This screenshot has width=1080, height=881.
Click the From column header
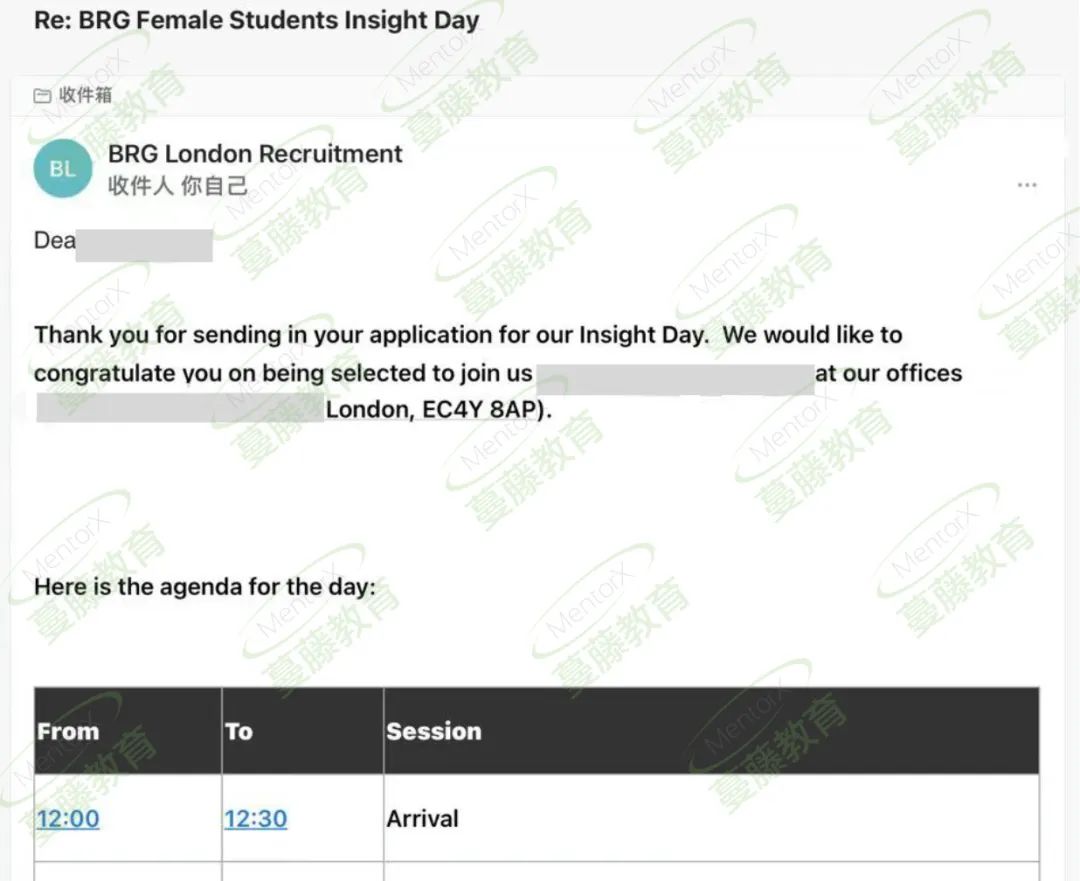68,731
